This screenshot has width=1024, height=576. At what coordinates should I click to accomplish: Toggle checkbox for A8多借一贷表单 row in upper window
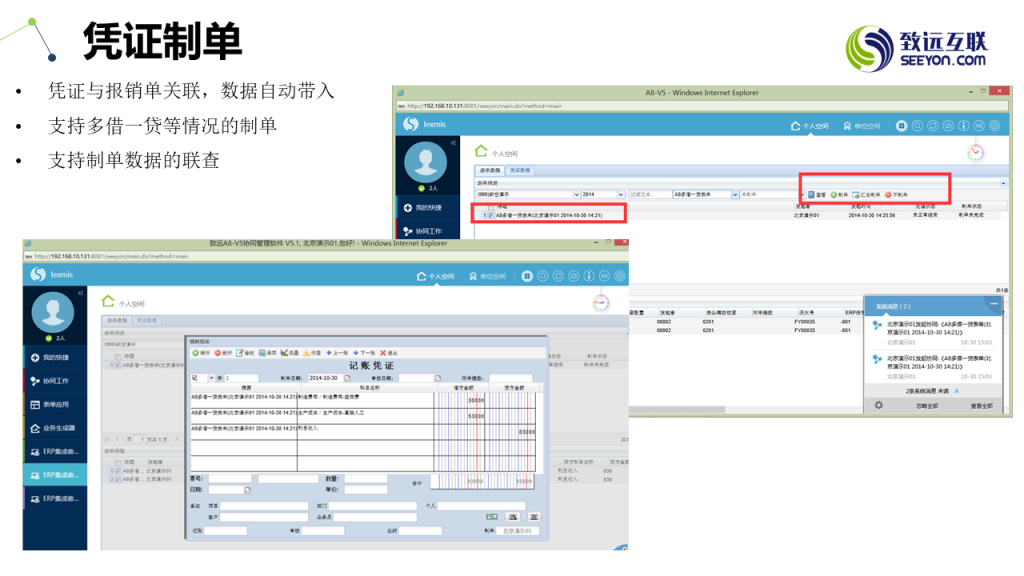click(490, 215)
